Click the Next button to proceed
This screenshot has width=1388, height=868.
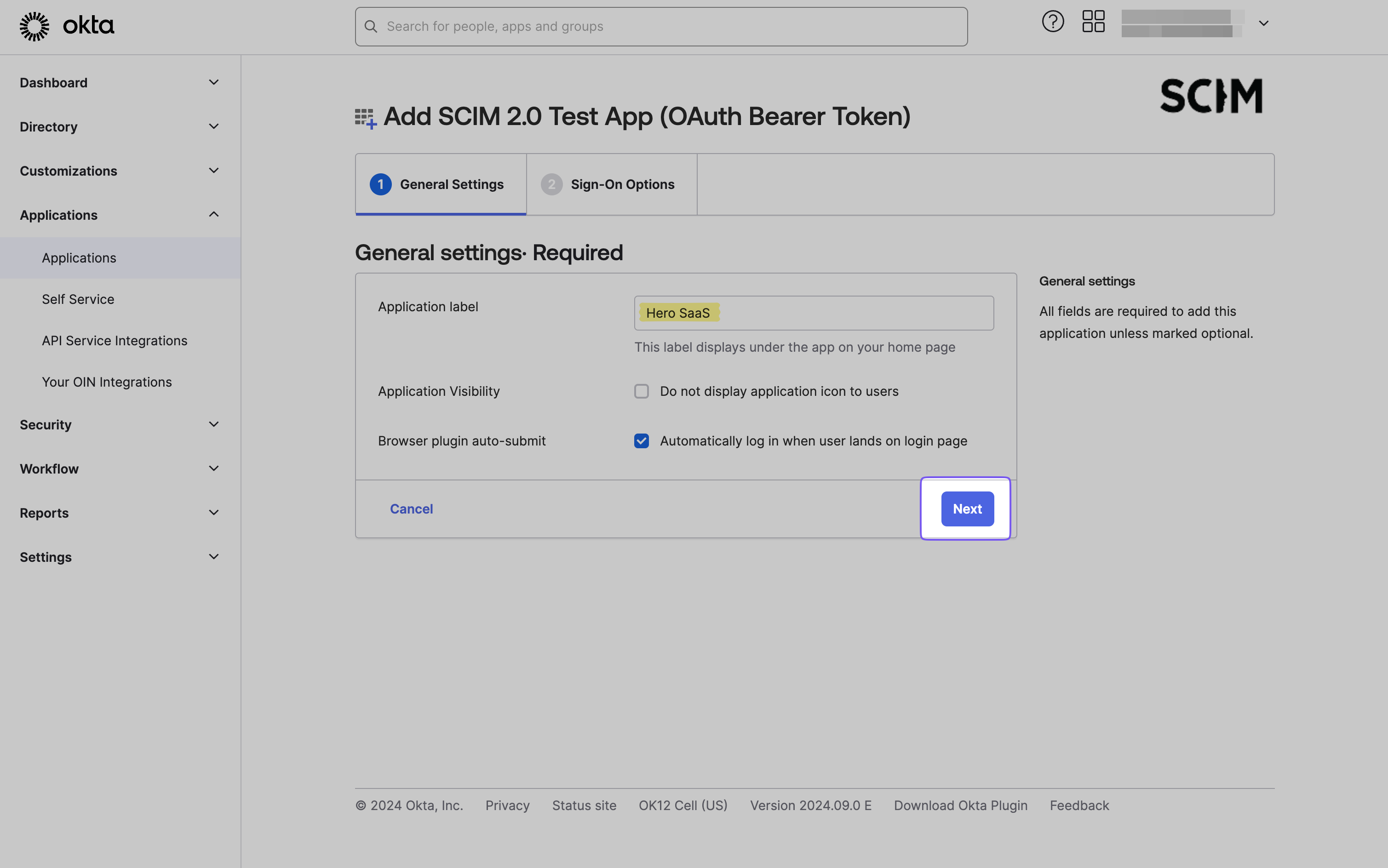pos(966,508)
